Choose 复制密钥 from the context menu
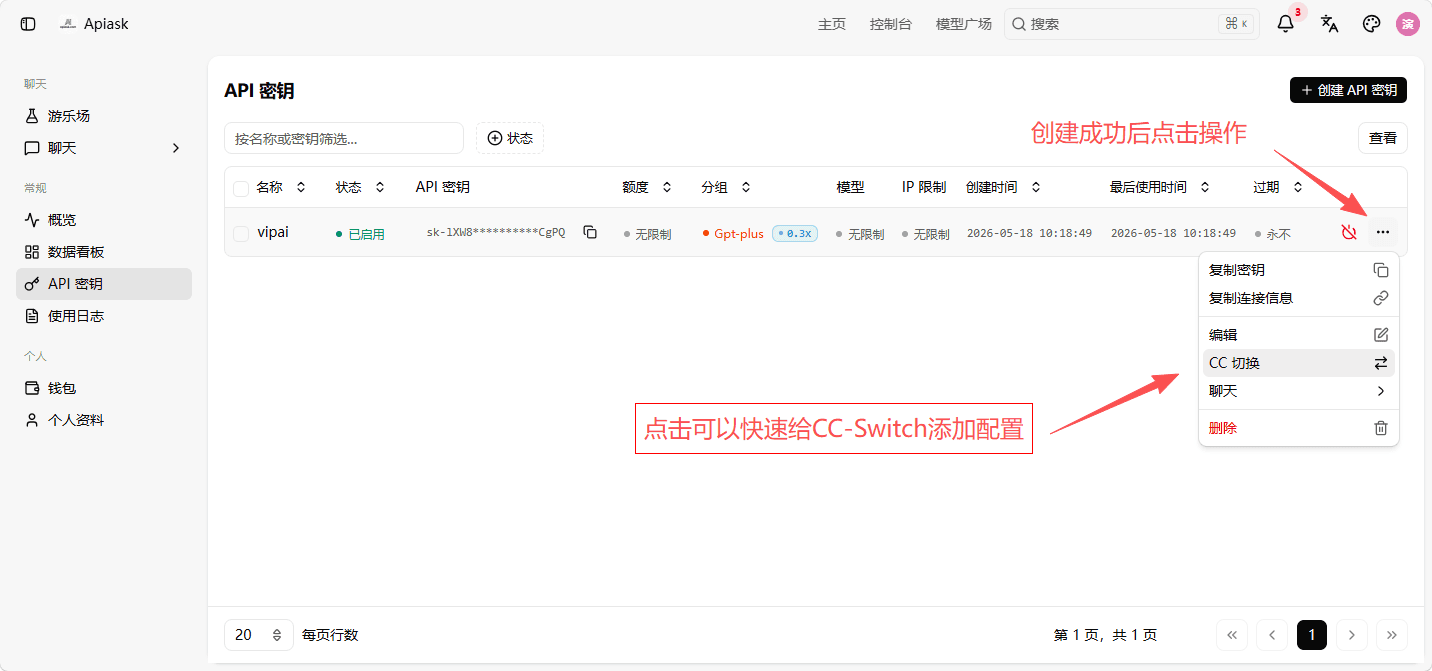The height and width of the screenshot is (671, 1432). 1298,270
